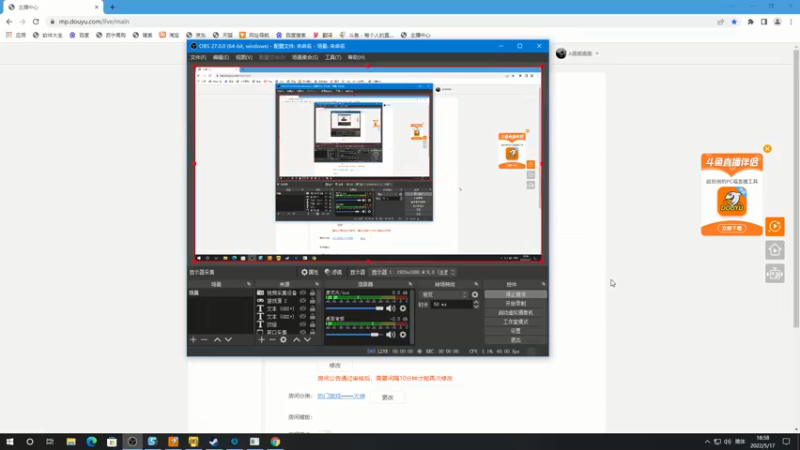Click the 停止推流 button
Screen dimensions: 800x450
(515, 294)
